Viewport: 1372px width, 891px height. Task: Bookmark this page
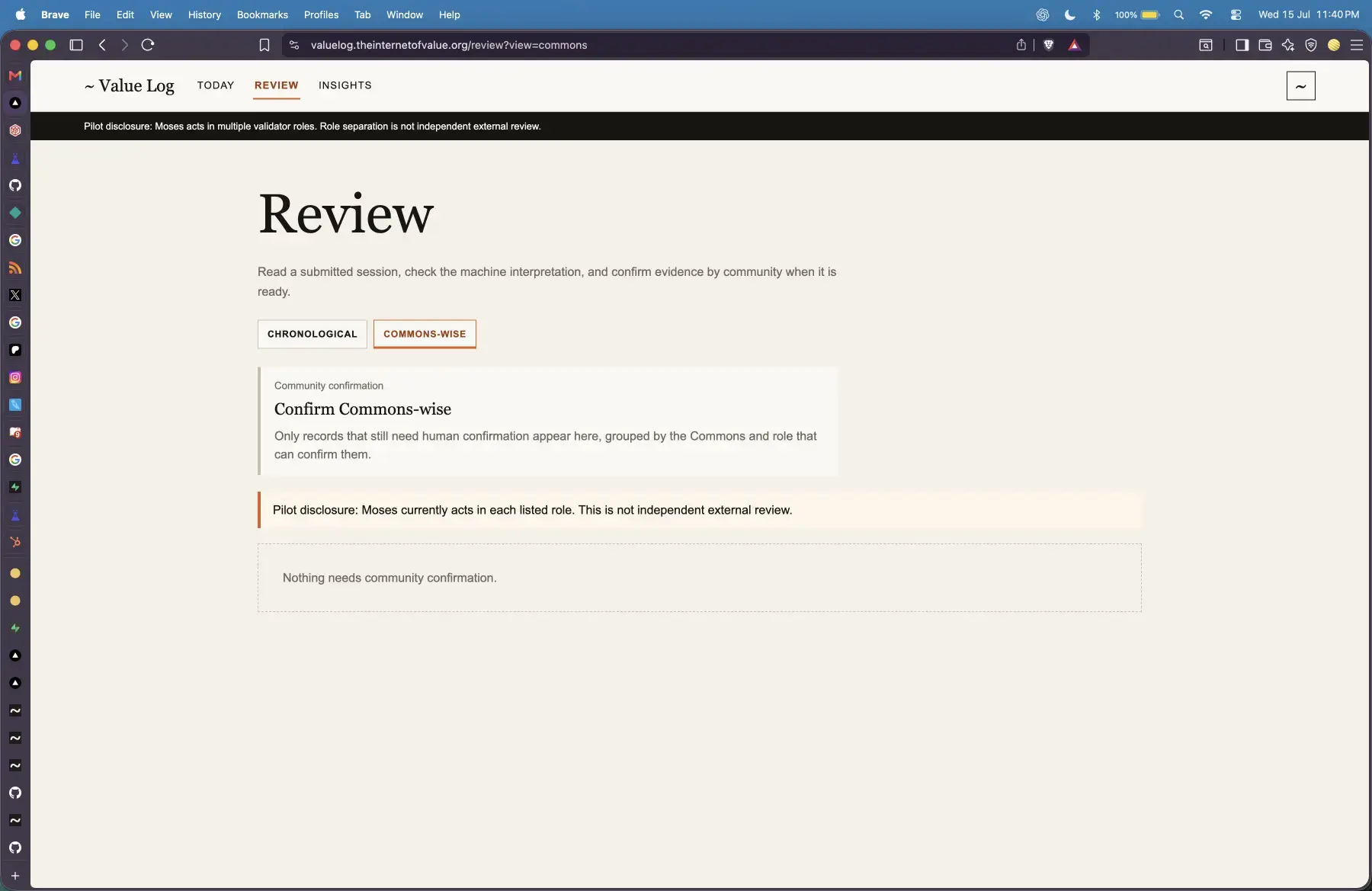264,45
